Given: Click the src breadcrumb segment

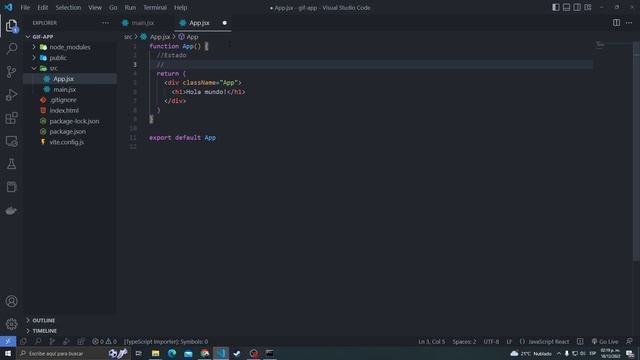Looking at the screenshot, I should tap(128, 37).
